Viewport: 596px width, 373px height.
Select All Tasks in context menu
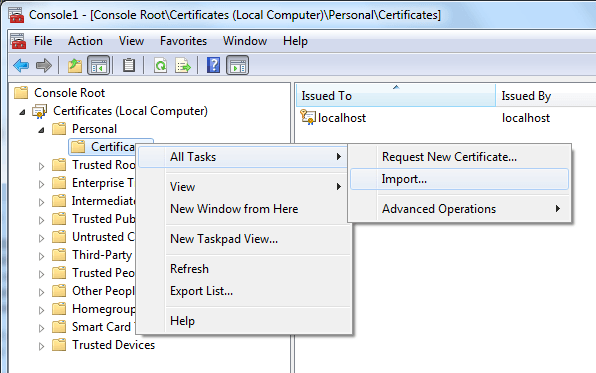tap(243, 157)
